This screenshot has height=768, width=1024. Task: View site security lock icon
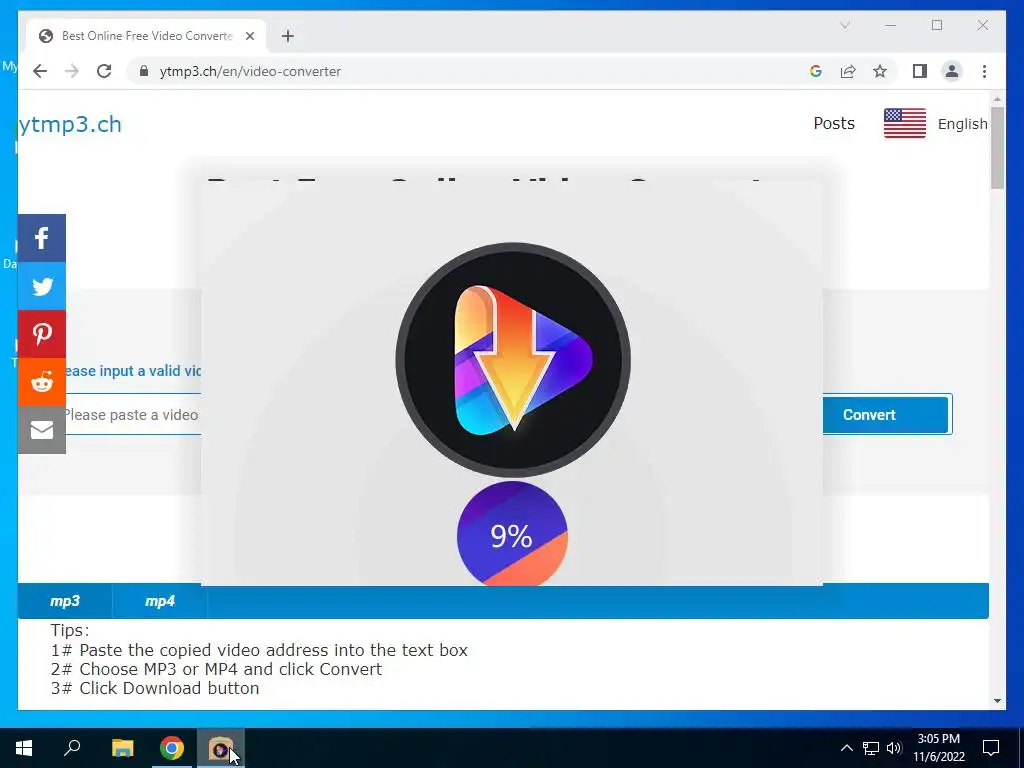144,71
